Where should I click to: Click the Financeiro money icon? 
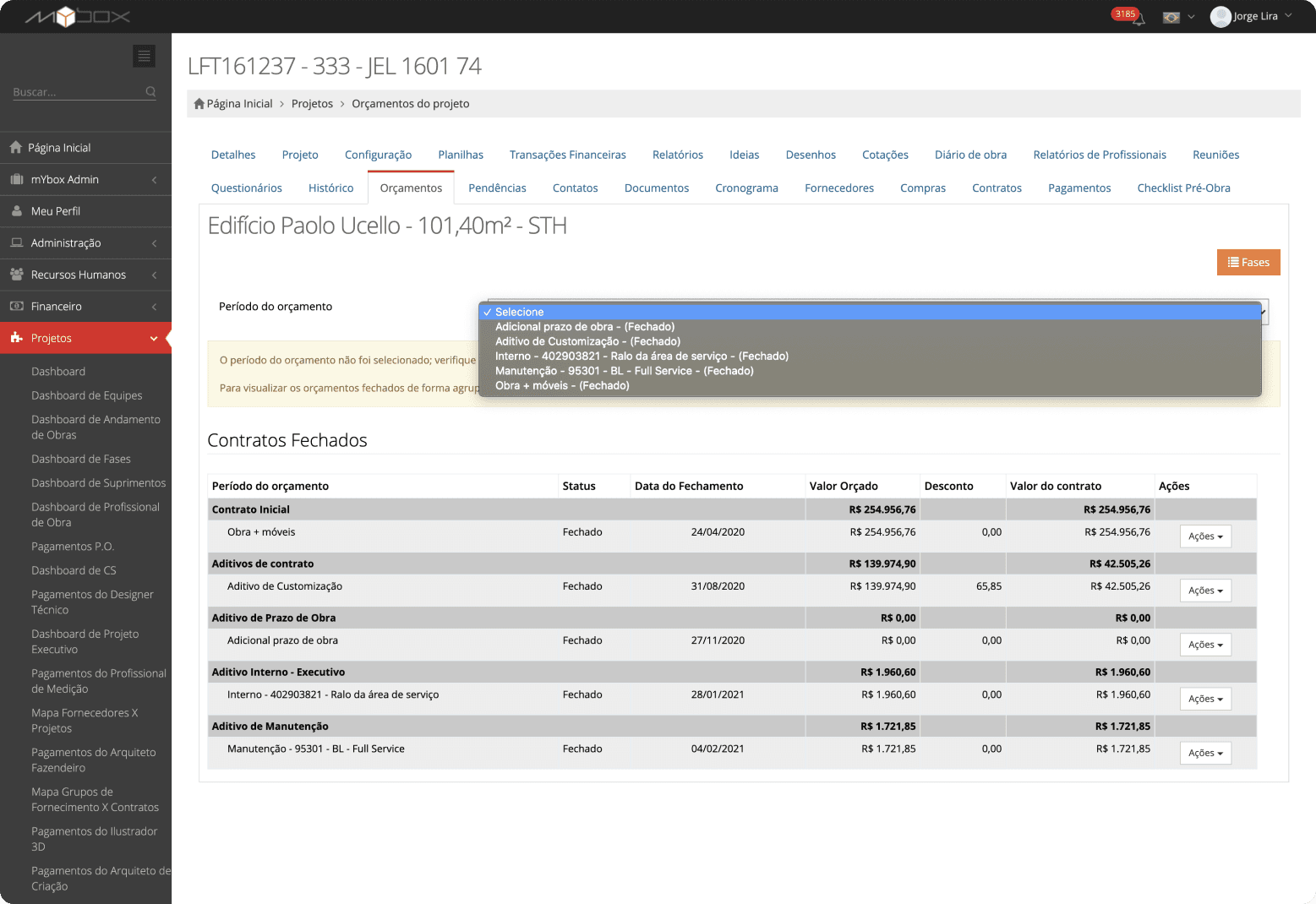(x=17, y=306)
